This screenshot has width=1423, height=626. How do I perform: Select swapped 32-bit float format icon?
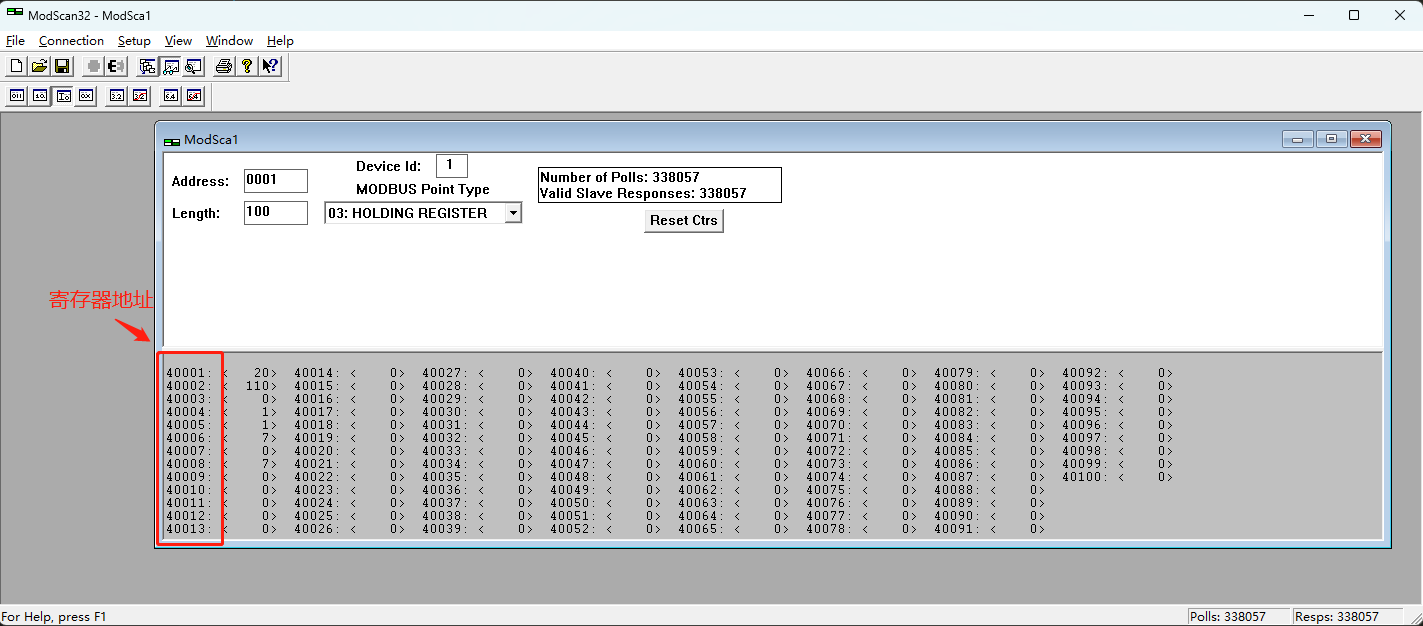140,96
